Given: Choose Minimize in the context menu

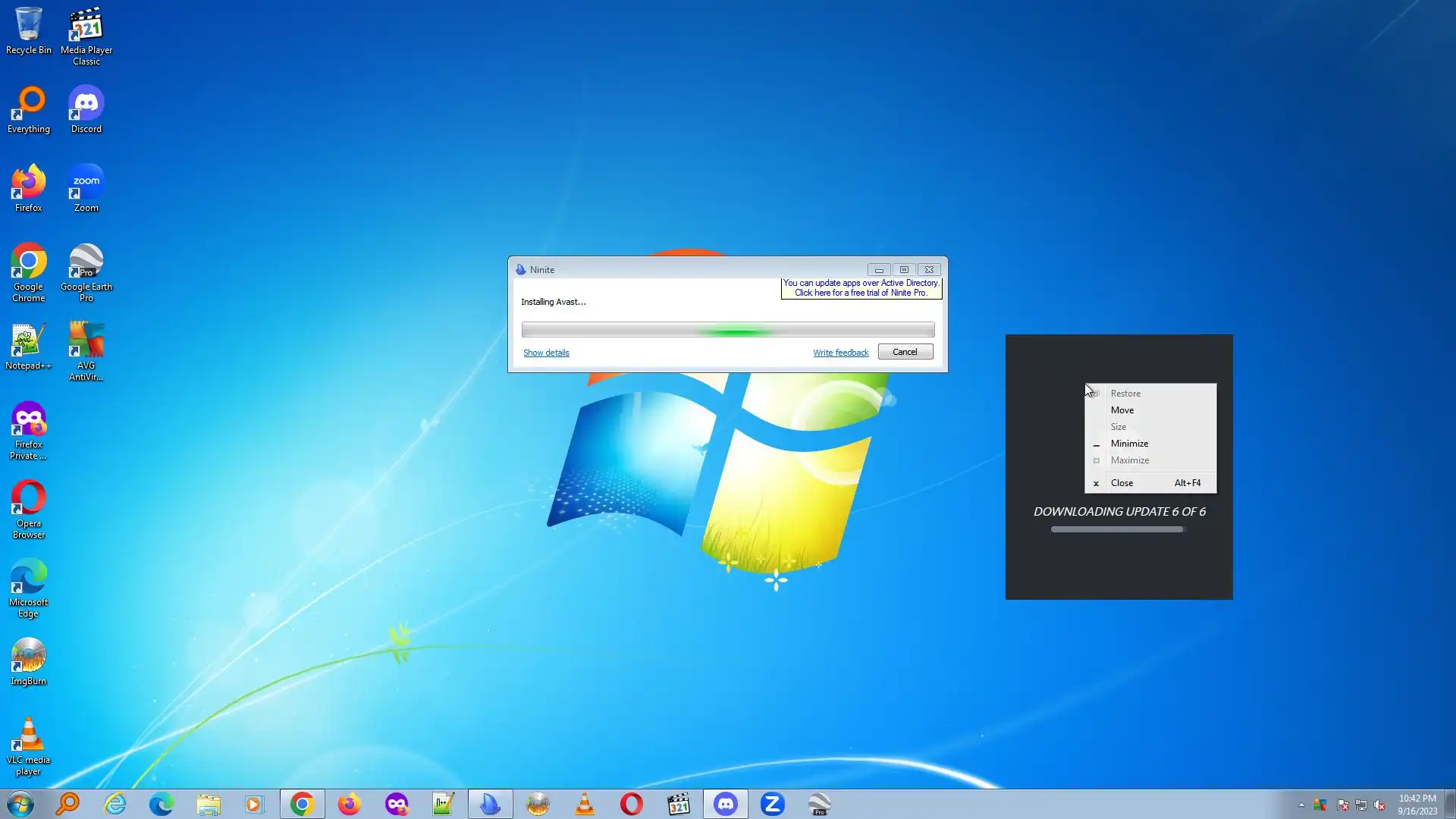Looking at the screenshot, I should (x=1129, y=444).
